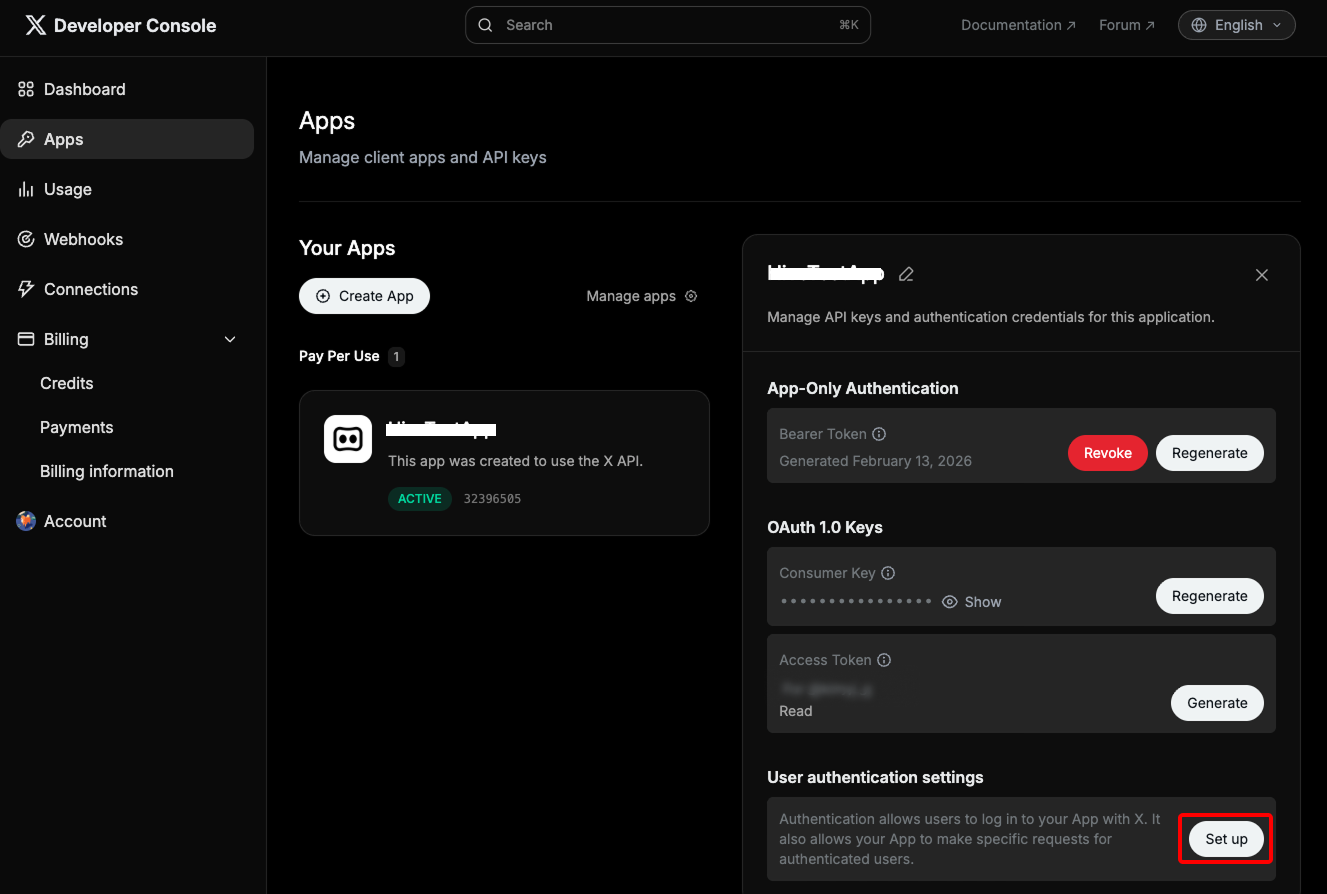
Task: Set up user authentication settings
Action: click(1226, 839)
